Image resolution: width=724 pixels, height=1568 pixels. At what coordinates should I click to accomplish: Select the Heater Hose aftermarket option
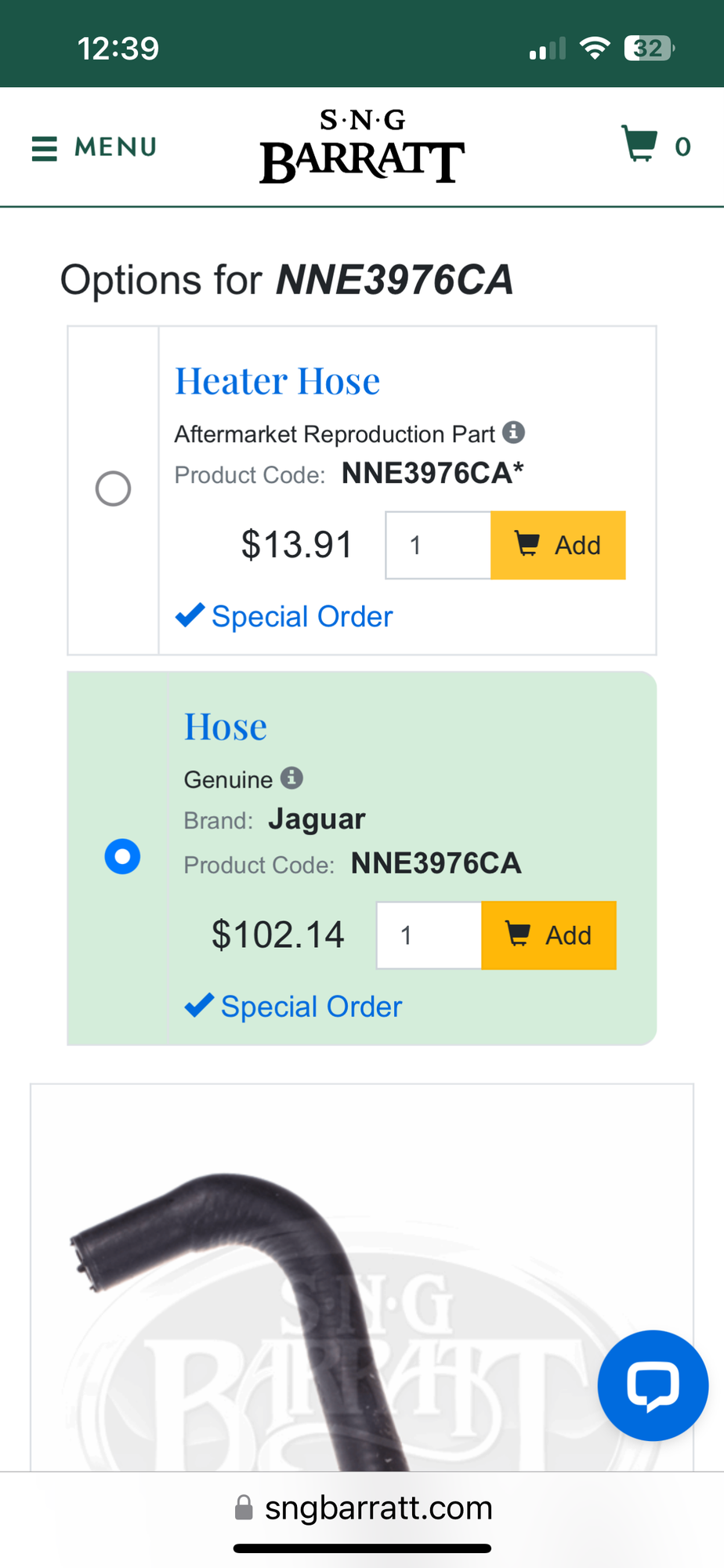[x=113, y=488]
